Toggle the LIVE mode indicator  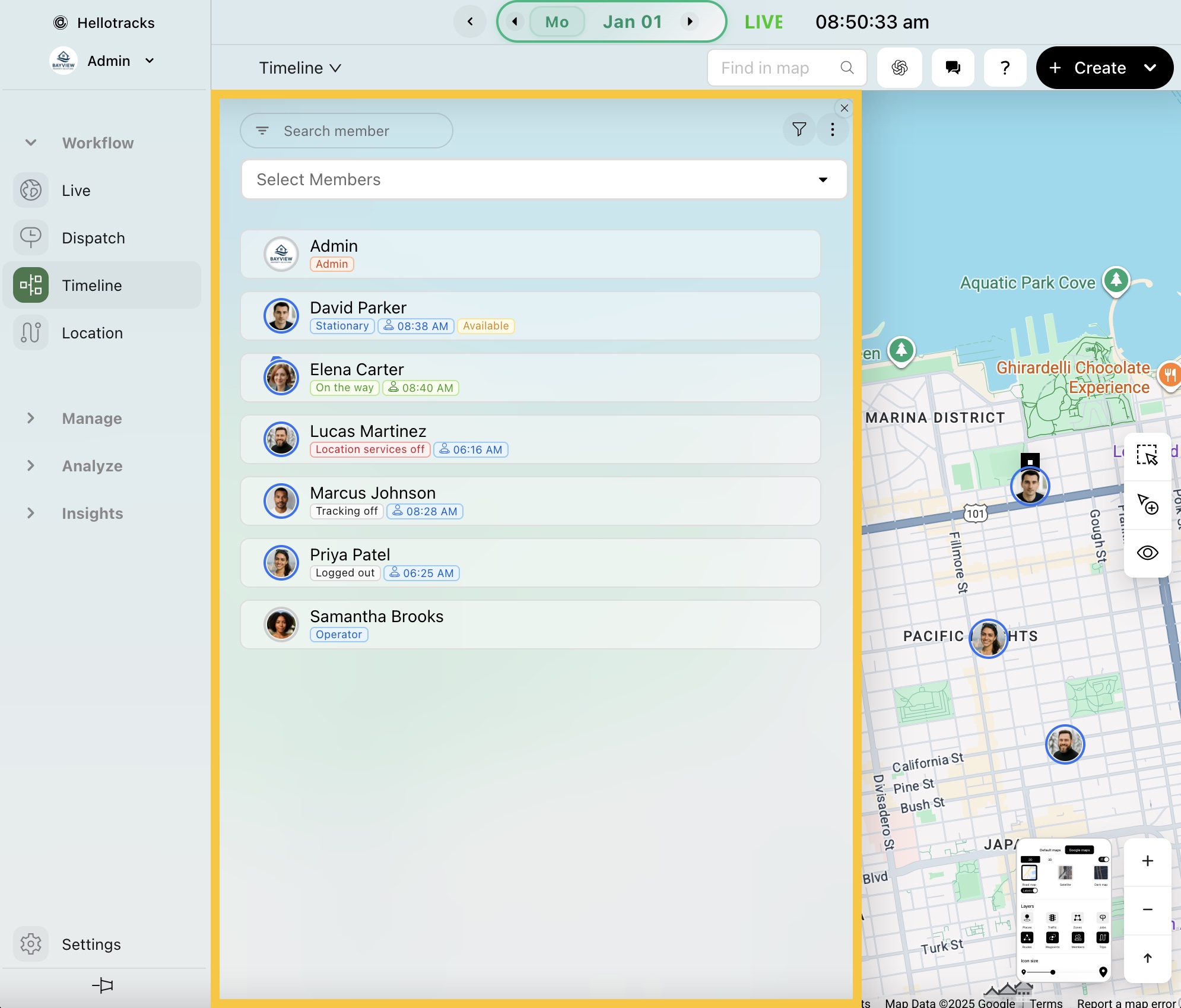coord(763,22)
